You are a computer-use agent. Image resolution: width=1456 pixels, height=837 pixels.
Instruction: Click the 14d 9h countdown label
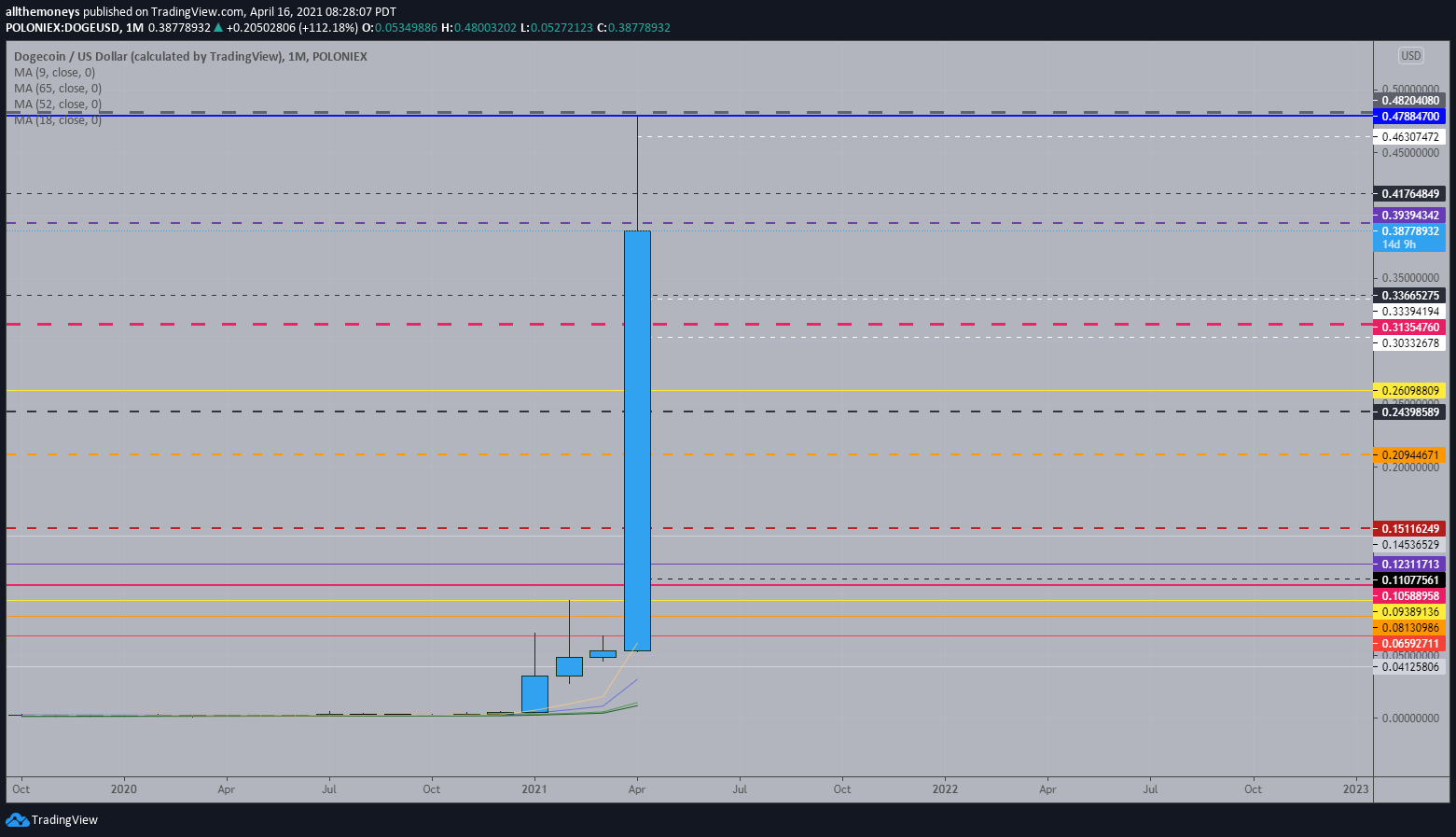pos(1399,244)
